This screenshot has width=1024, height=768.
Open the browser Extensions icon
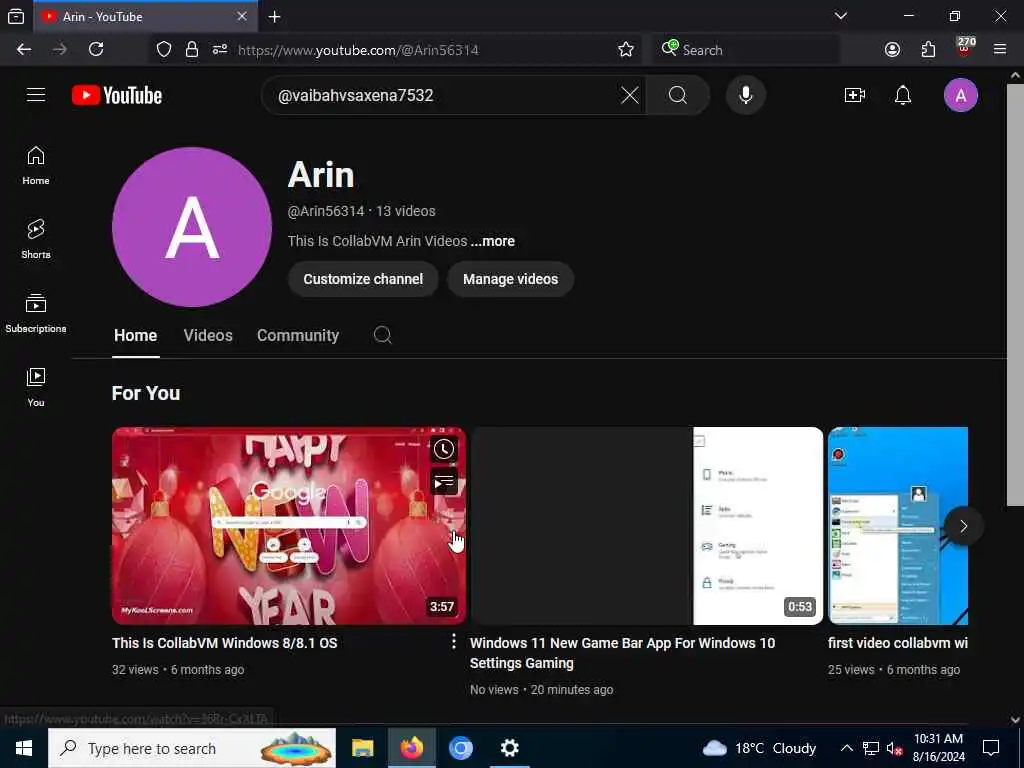pyautogui.click(x=928, y=50)
